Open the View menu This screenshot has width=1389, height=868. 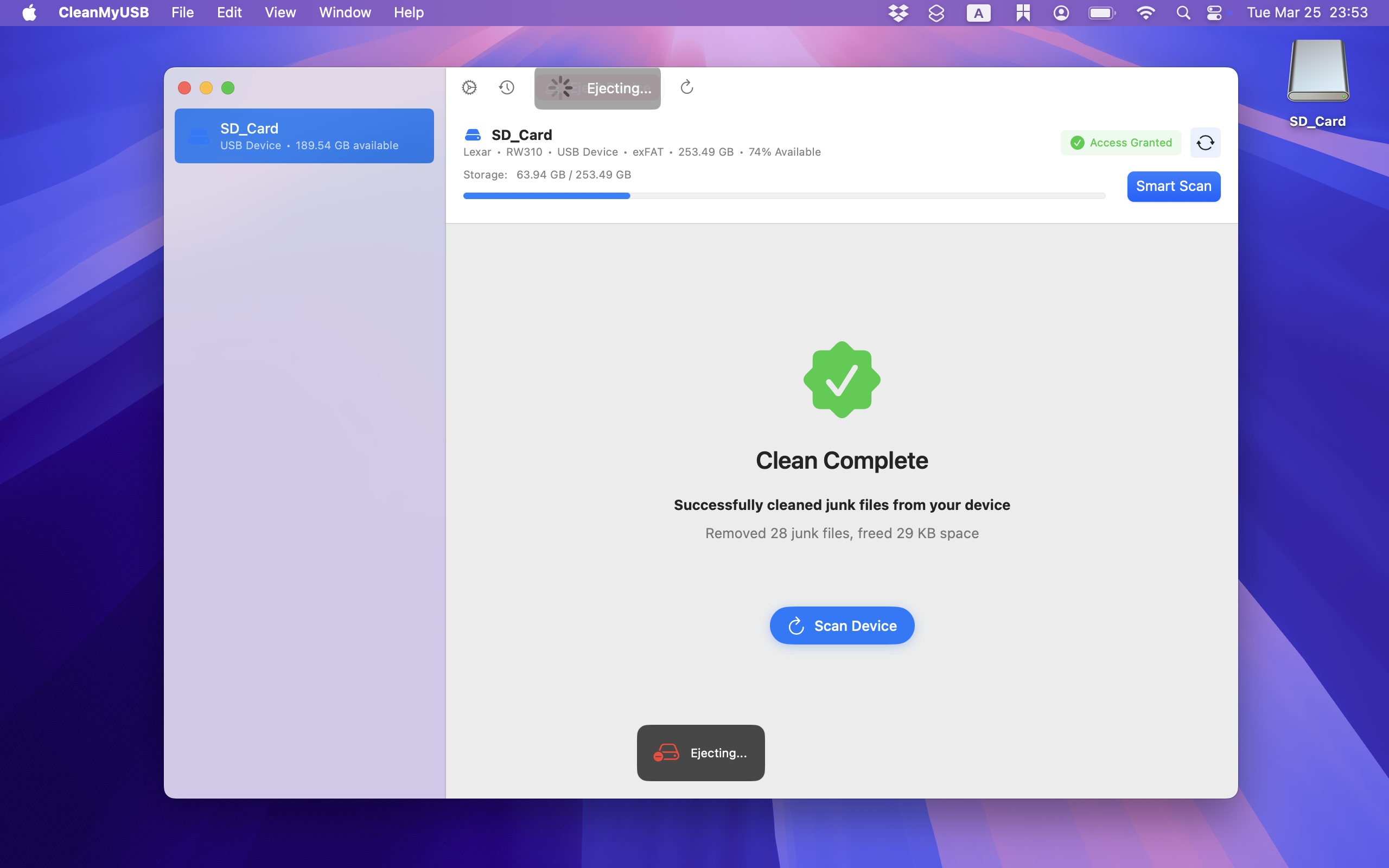tap(280, 12)
